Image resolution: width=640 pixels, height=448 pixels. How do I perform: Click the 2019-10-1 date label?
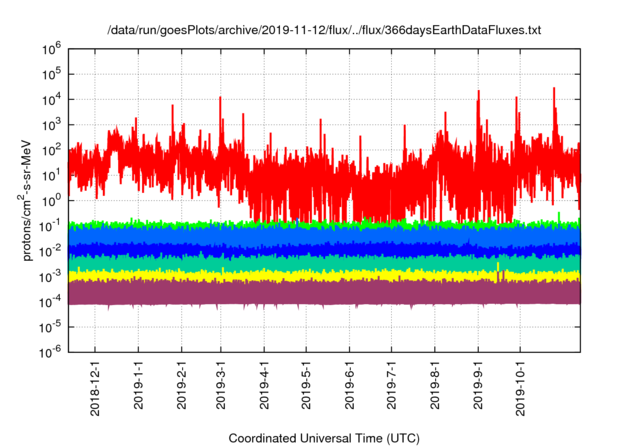[520, 388]
